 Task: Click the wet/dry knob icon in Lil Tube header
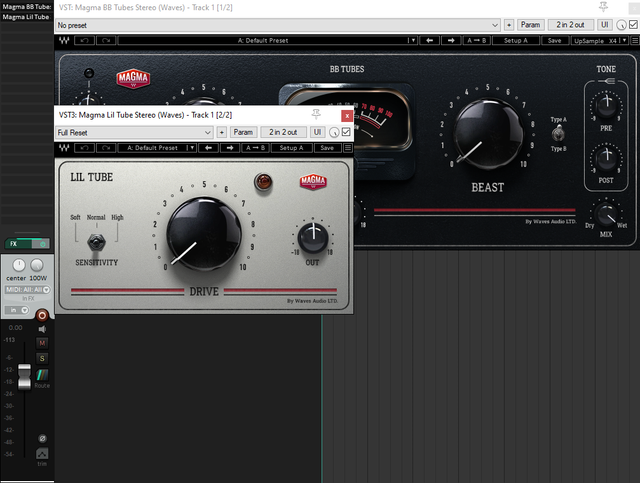click(334, 132)
